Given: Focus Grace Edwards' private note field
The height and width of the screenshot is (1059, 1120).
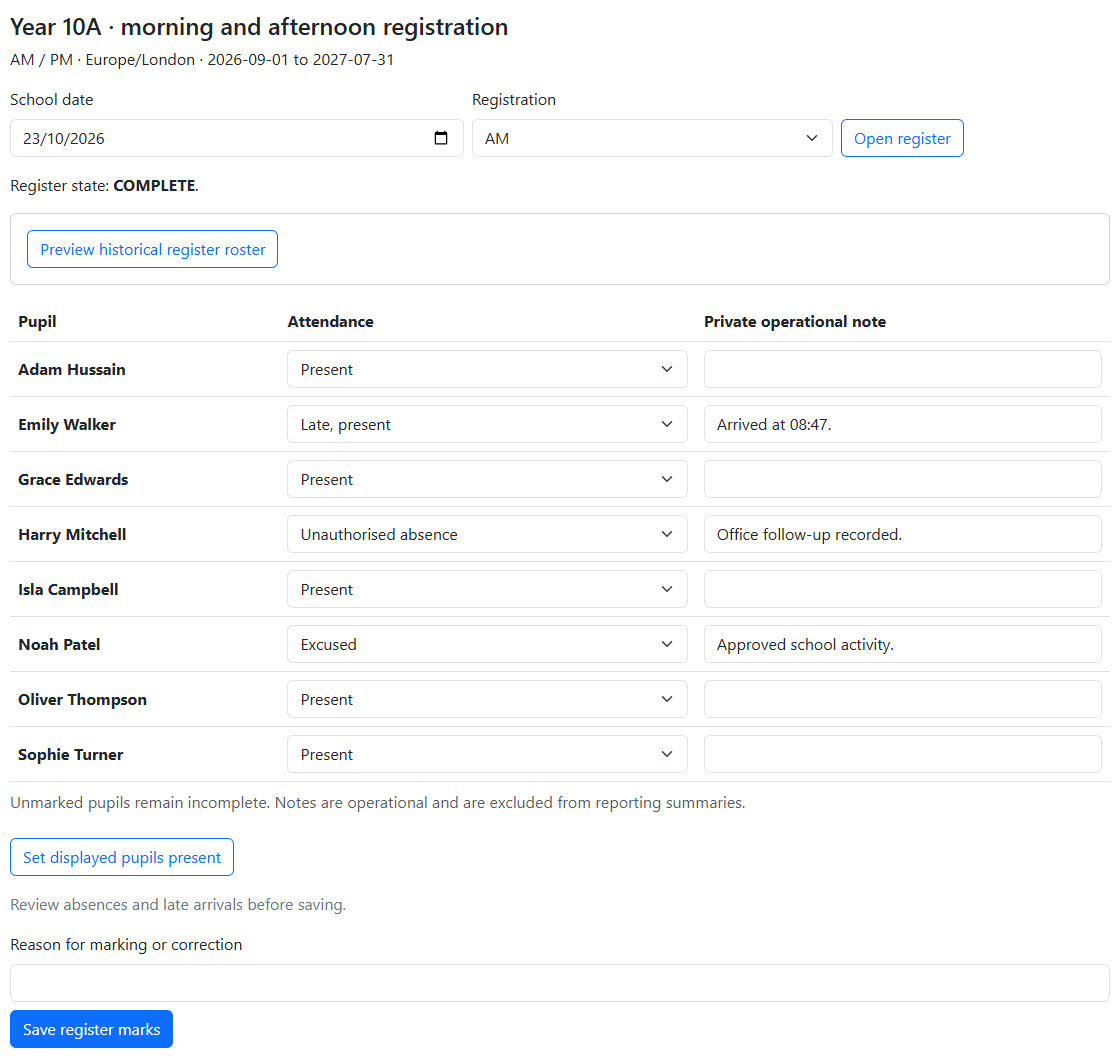Looking at the screenshot, I should coord(903,479).
